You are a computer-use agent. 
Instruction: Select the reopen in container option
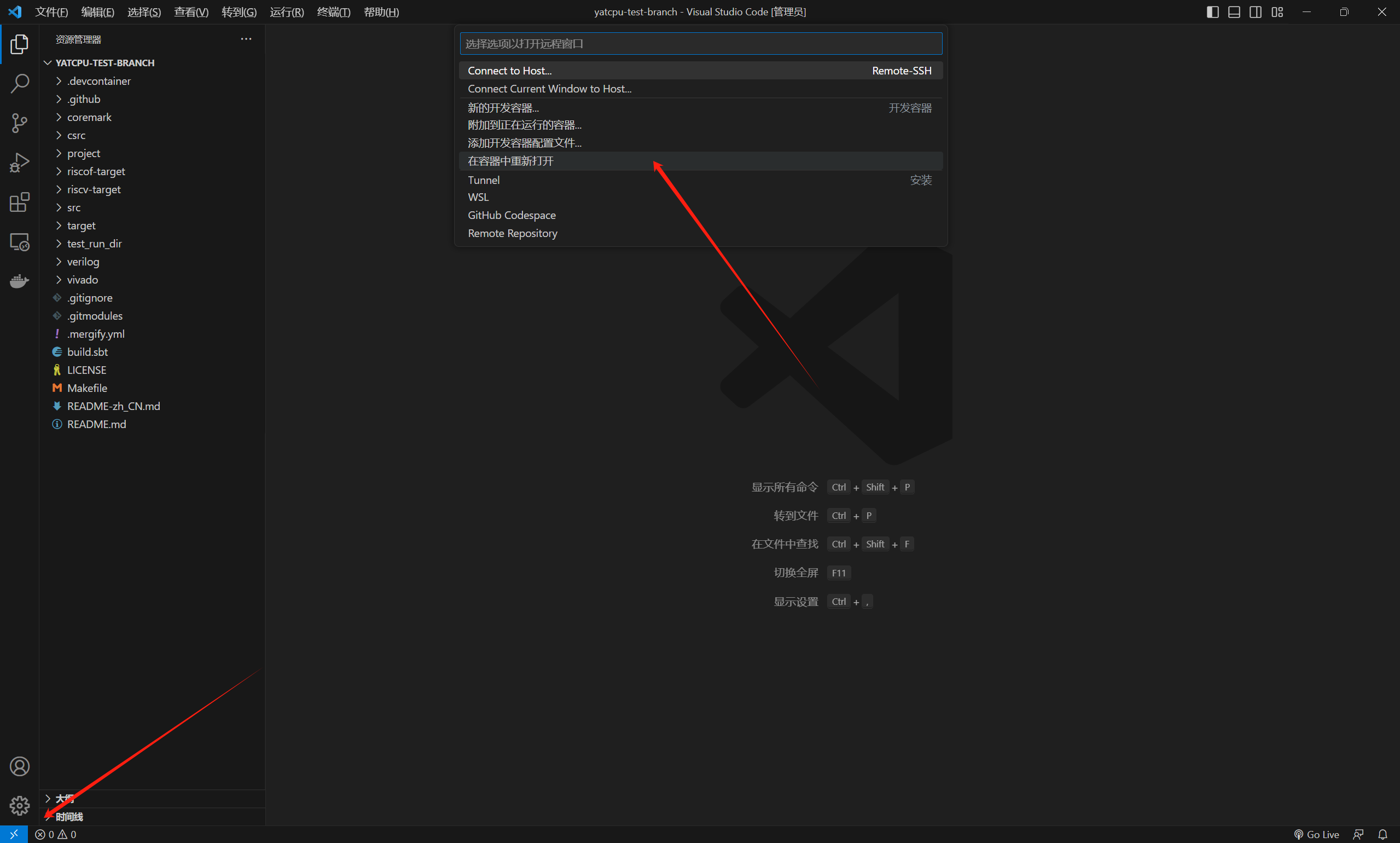(510, 161)
